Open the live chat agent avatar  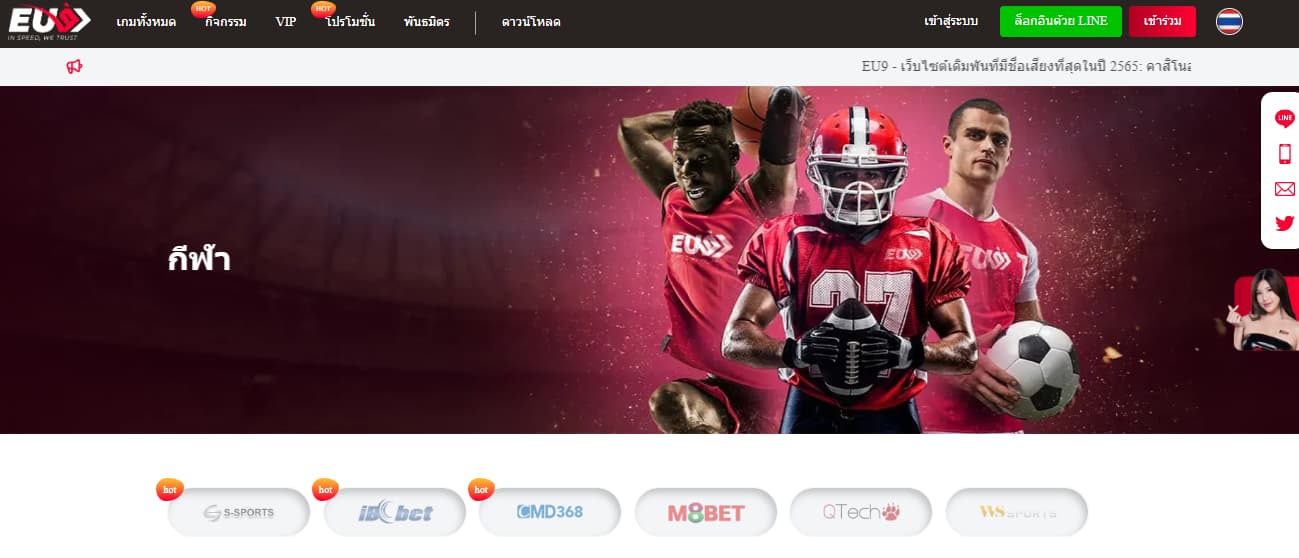(x=1266, y=310)
